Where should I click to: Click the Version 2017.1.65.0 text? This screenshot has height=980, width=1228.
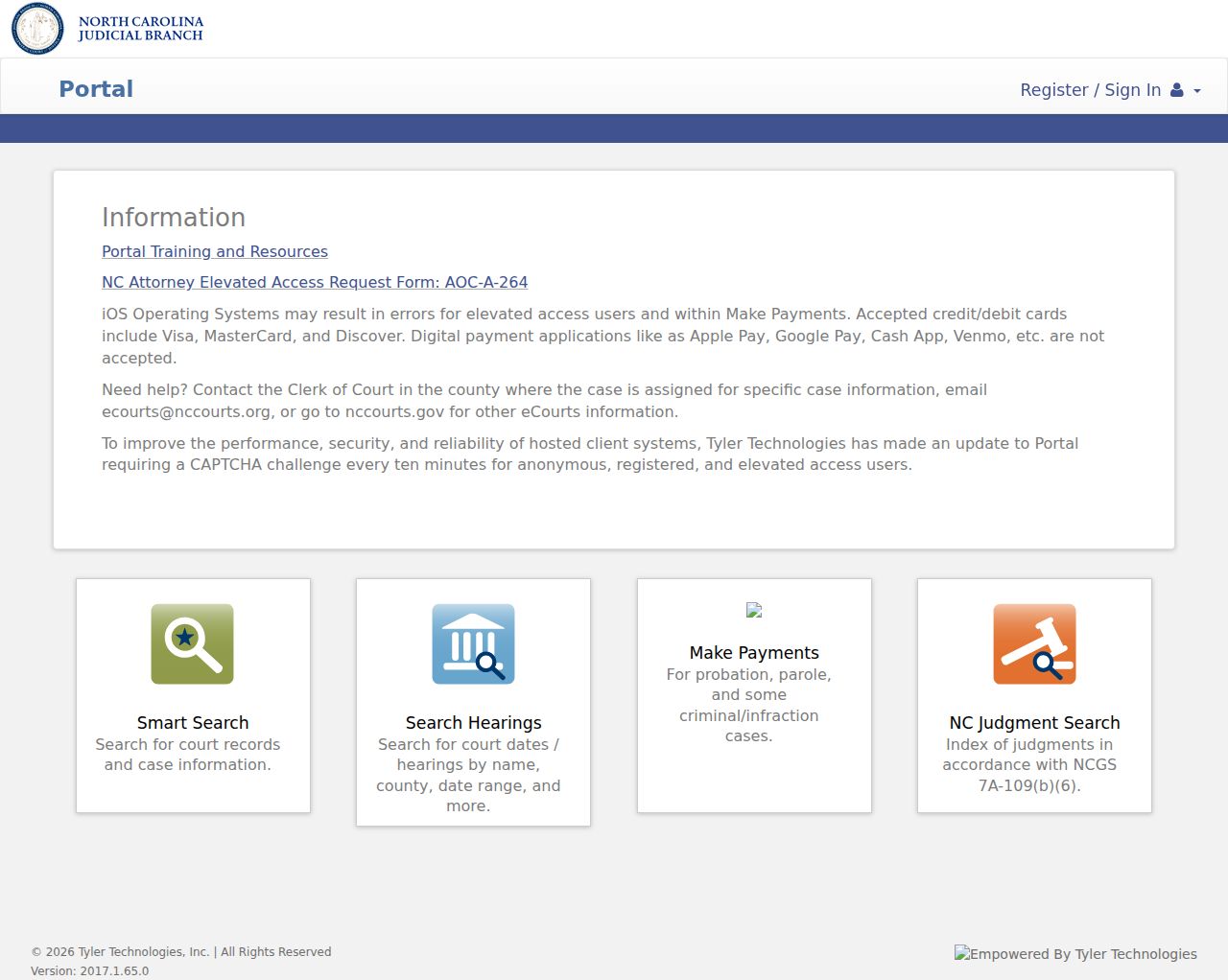pyautogui.click(x=90, y=970)
